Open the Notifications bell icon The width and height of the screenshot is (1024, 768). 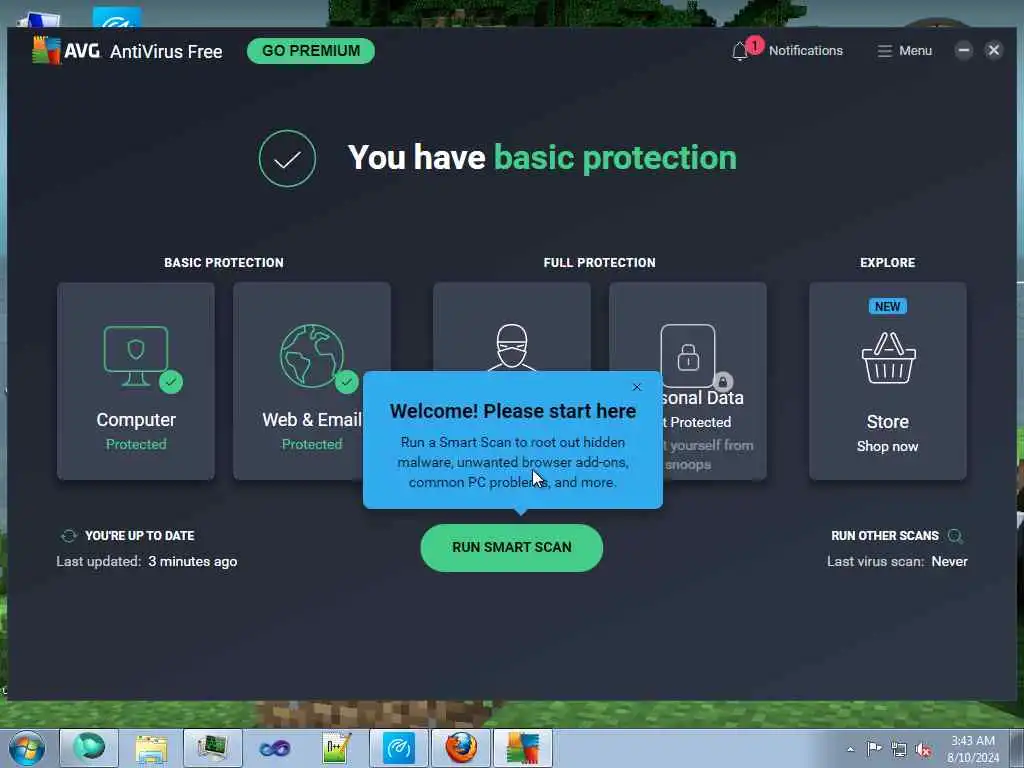(x=740, y=51)
